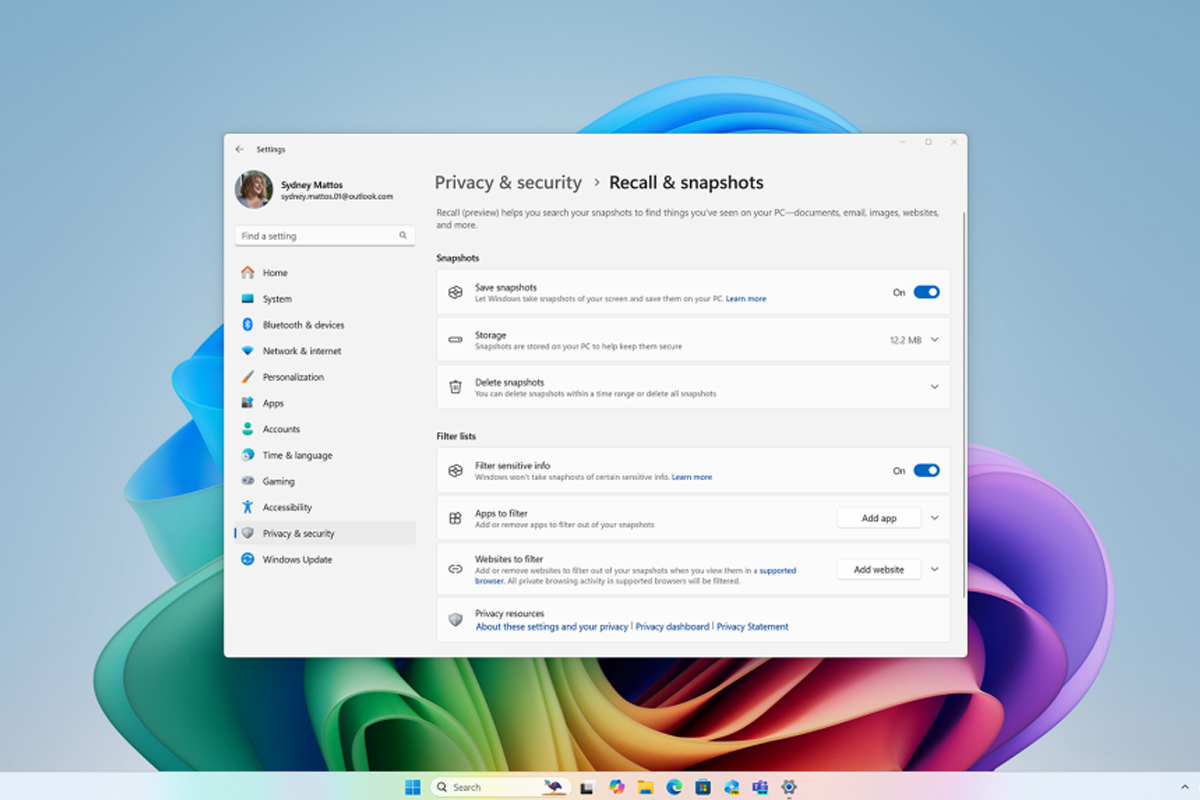Image resolution: width=1200 pixels, height=800 pixels.
Task: Click Privacy & security breadcrumb heading
Action: coord(508,183)
